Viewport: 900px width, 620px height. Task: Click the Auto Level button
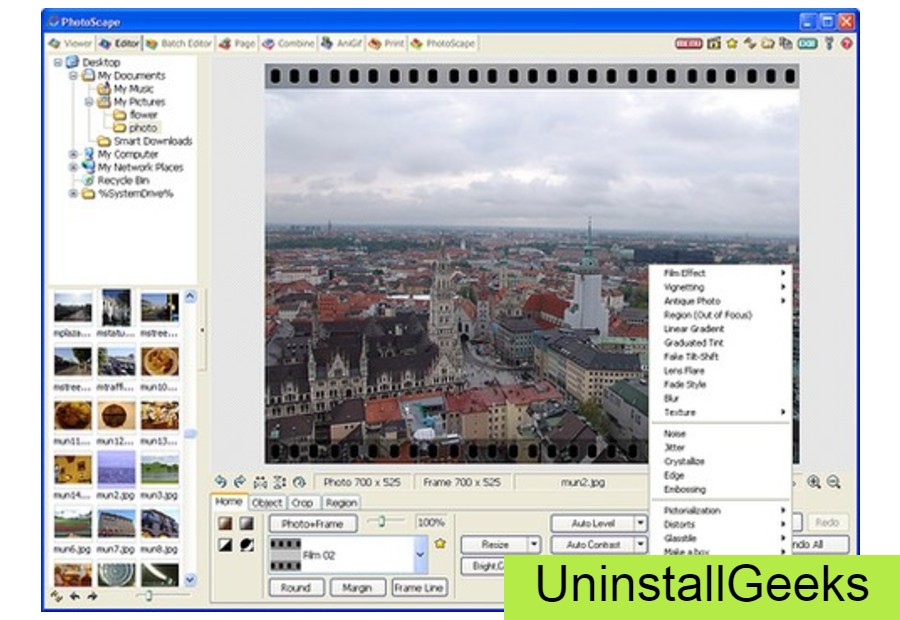click(x=592, y=523)
